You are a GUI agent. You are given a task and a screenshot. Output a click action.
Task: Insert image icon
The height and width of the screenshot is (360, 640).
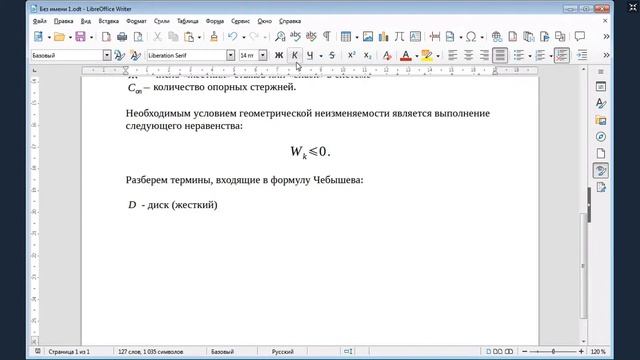point(368,37)
